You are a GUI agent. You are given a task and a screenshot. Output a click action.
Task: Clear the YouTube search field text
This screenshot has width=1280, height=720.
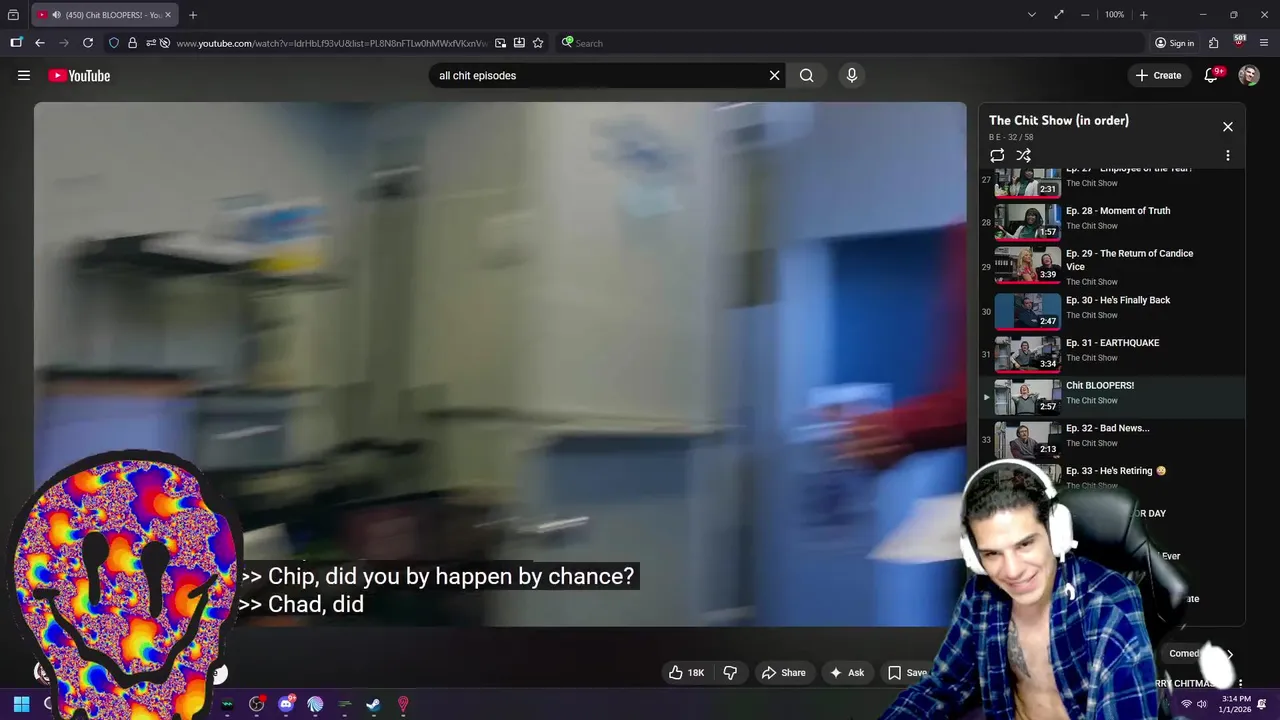coord(774,75)
